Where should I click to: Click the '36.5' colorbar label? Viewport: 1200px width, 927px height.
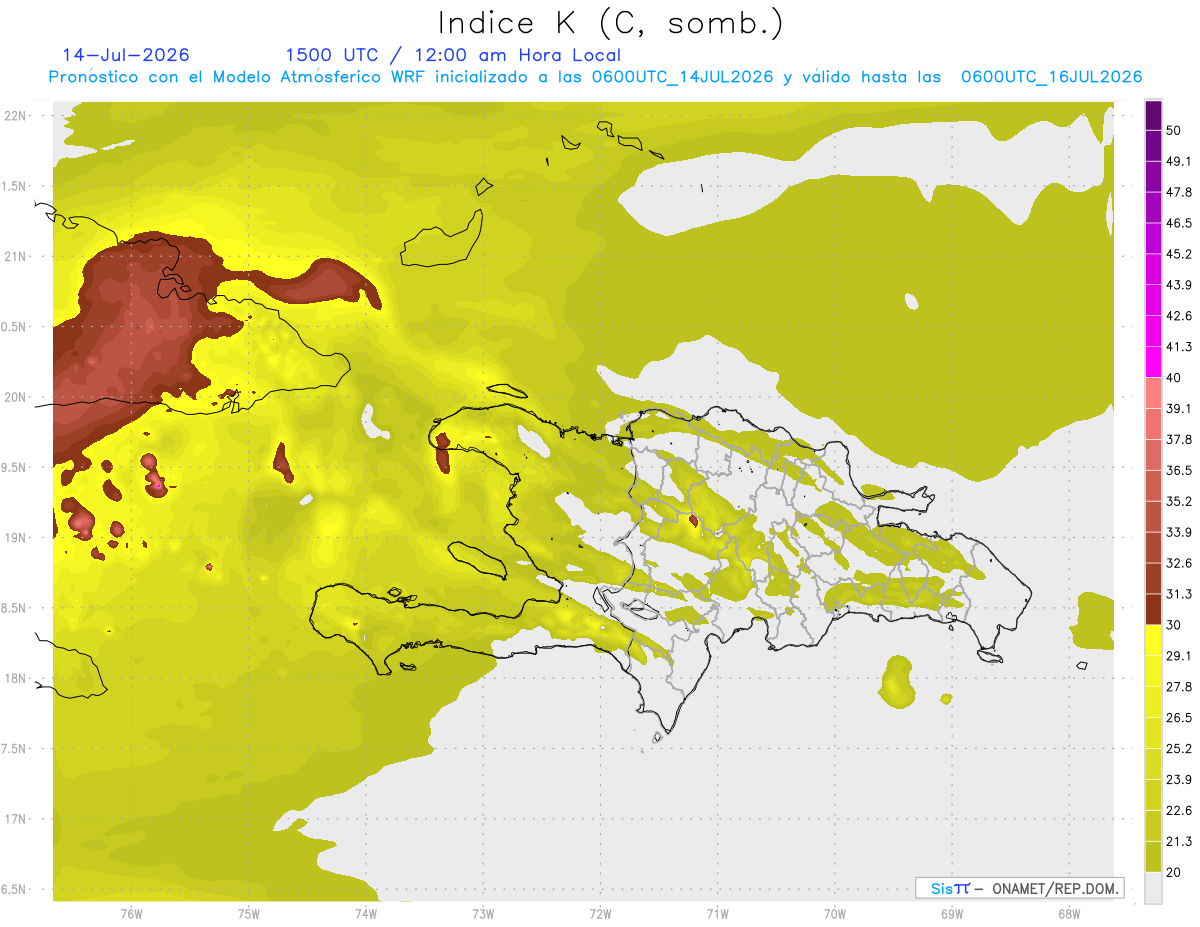click(1179, 470)
